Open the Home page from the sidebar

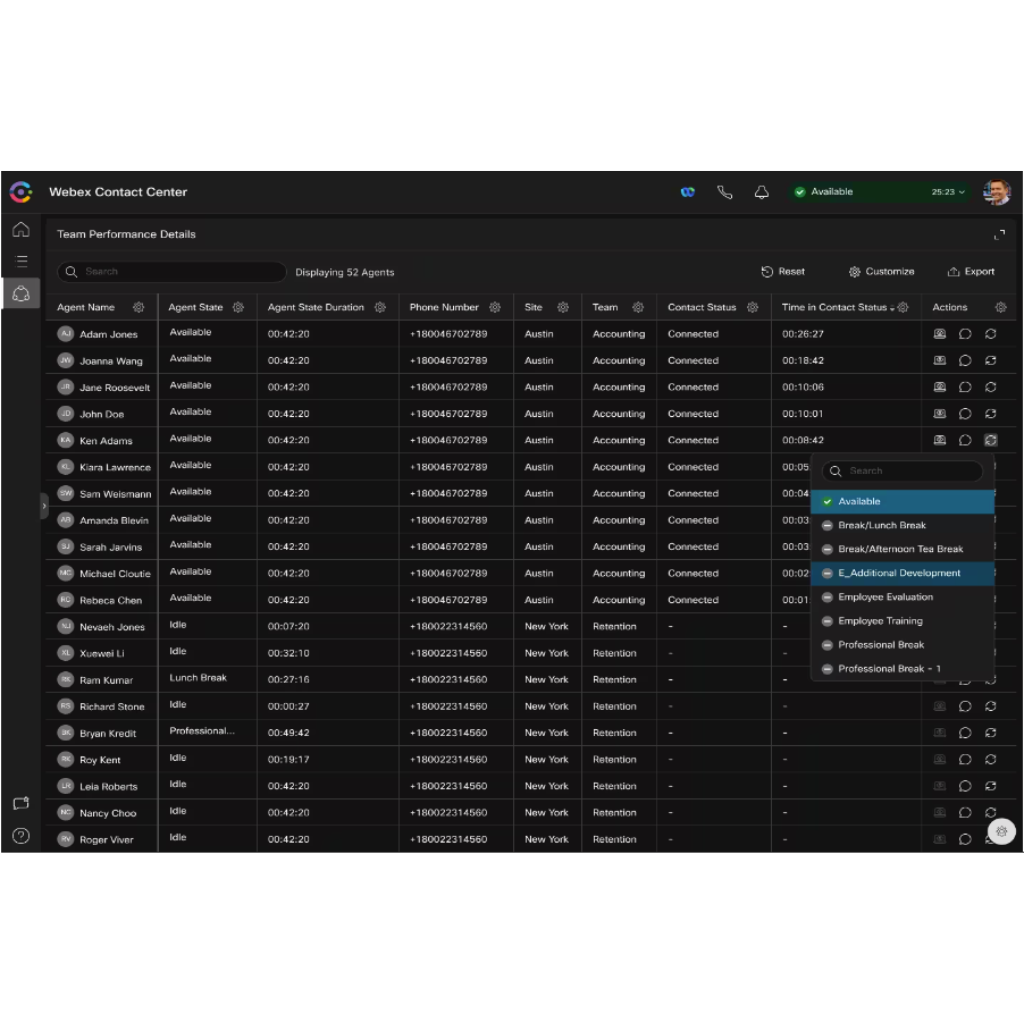(x=20, y=230)
